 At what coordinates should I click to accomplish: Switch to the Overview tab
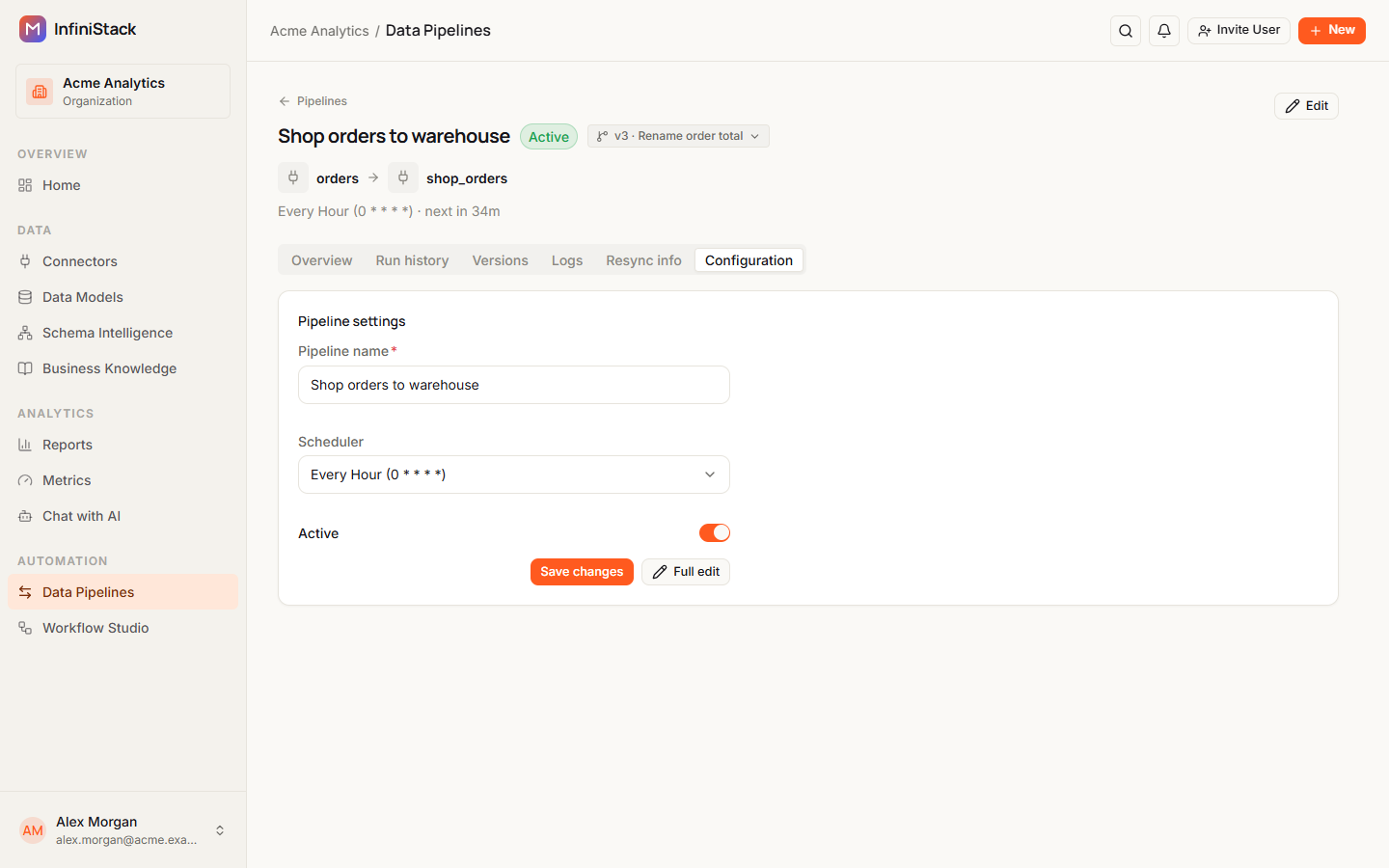[x=322, y=260]
